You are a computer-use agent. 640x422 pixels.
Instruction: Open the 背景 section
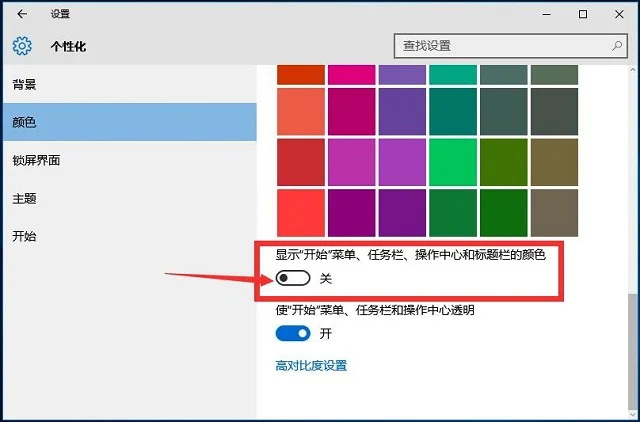130,84
